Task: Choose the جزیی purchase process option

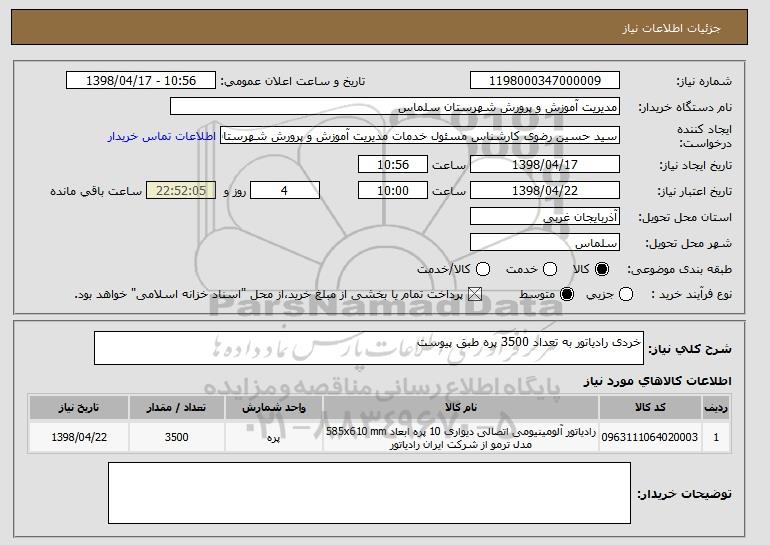Action: [626, 295]
